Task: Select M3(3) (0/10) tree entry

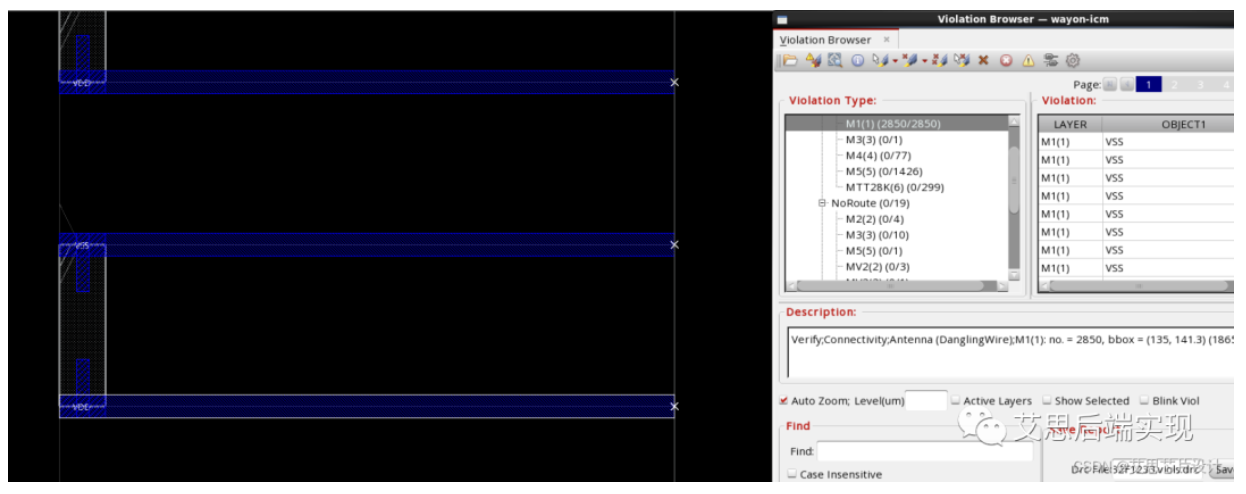Action: point(877,235)
